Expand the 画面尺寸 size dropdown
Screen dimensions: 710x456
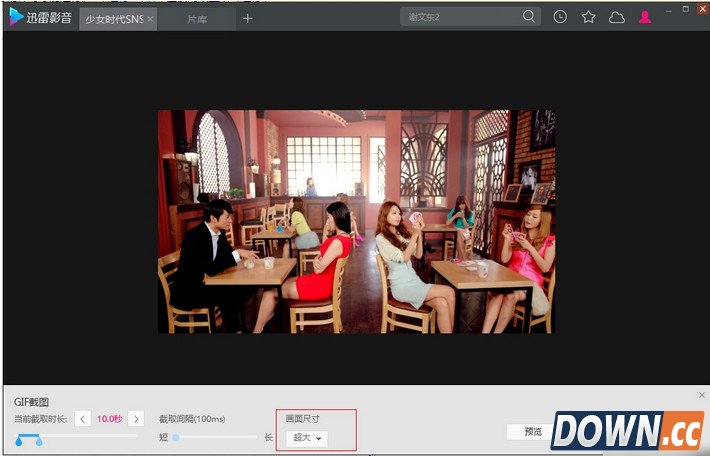click(306, 438)
